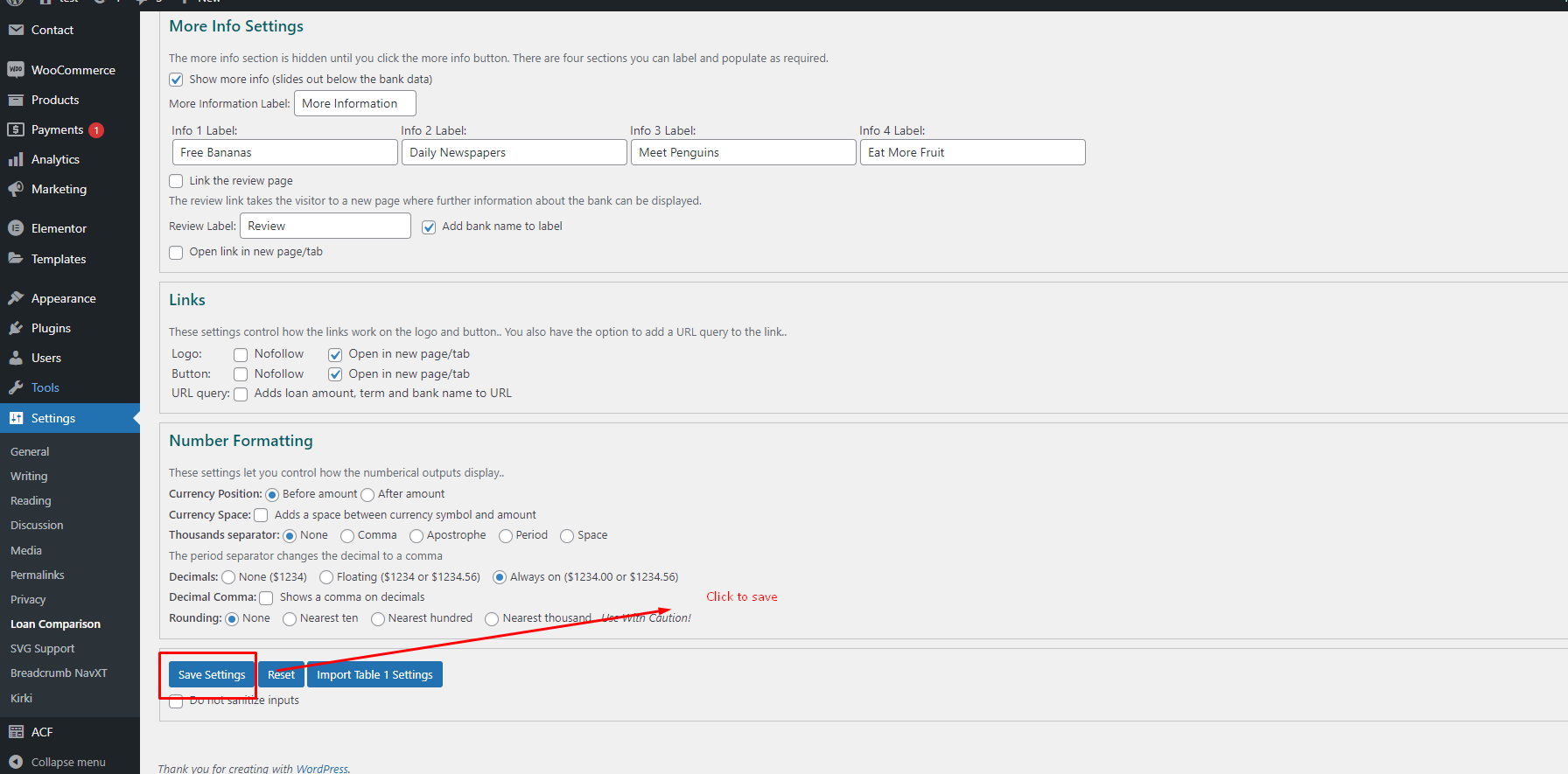
Task: Enable Link the review page checkbox
Action: coord(176,181)
